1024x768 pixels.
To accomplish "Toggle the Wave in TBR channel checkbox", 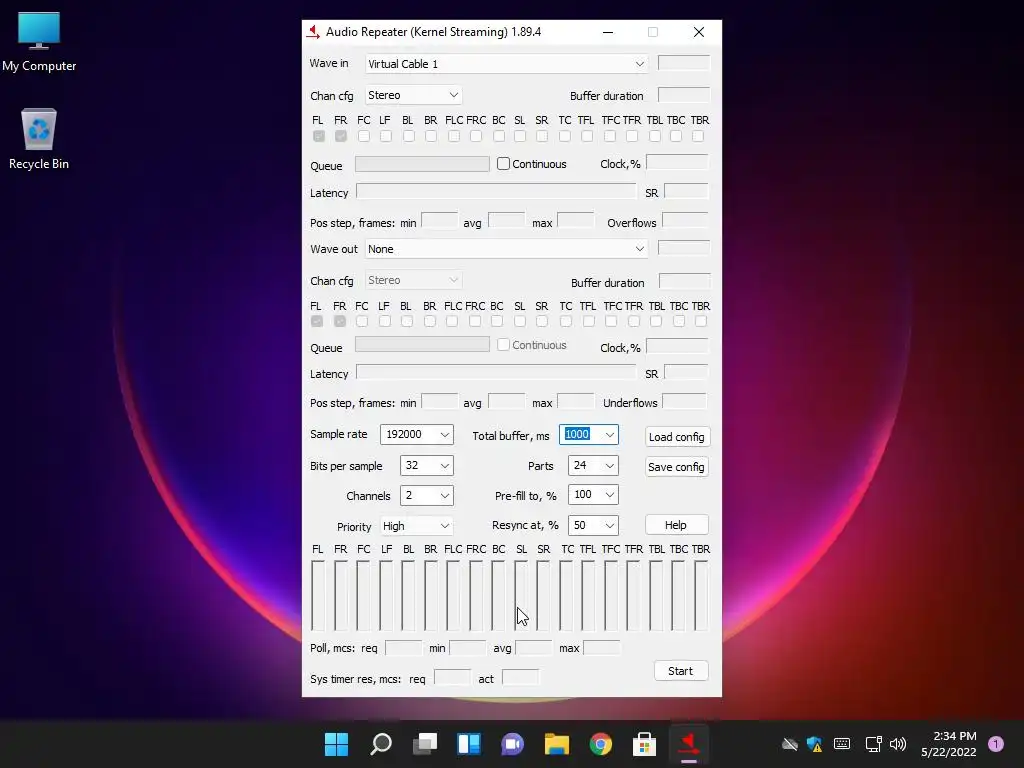I will pos(698,136).
